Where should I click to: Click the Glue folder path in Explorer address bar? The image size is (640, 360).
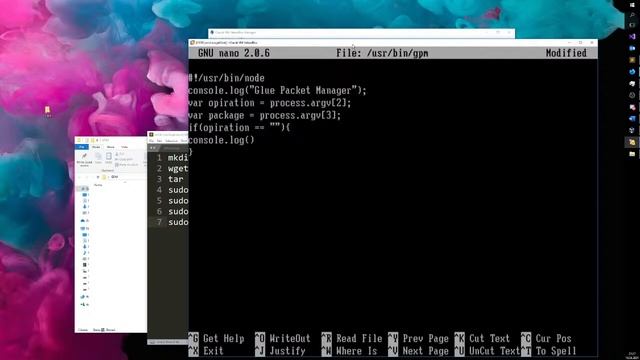pyautogui.click(x=115, y=177)
